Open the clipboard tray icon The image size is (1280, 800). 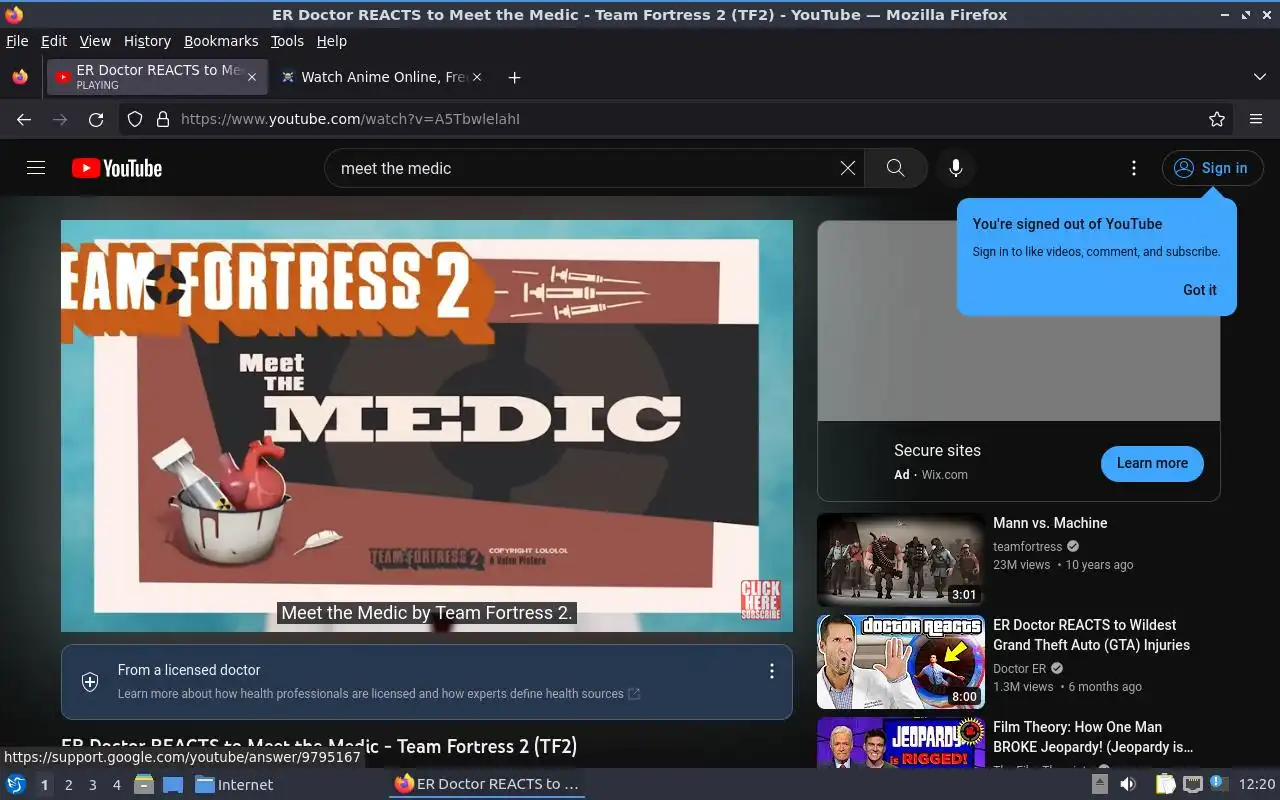[x=1166, y=785]
